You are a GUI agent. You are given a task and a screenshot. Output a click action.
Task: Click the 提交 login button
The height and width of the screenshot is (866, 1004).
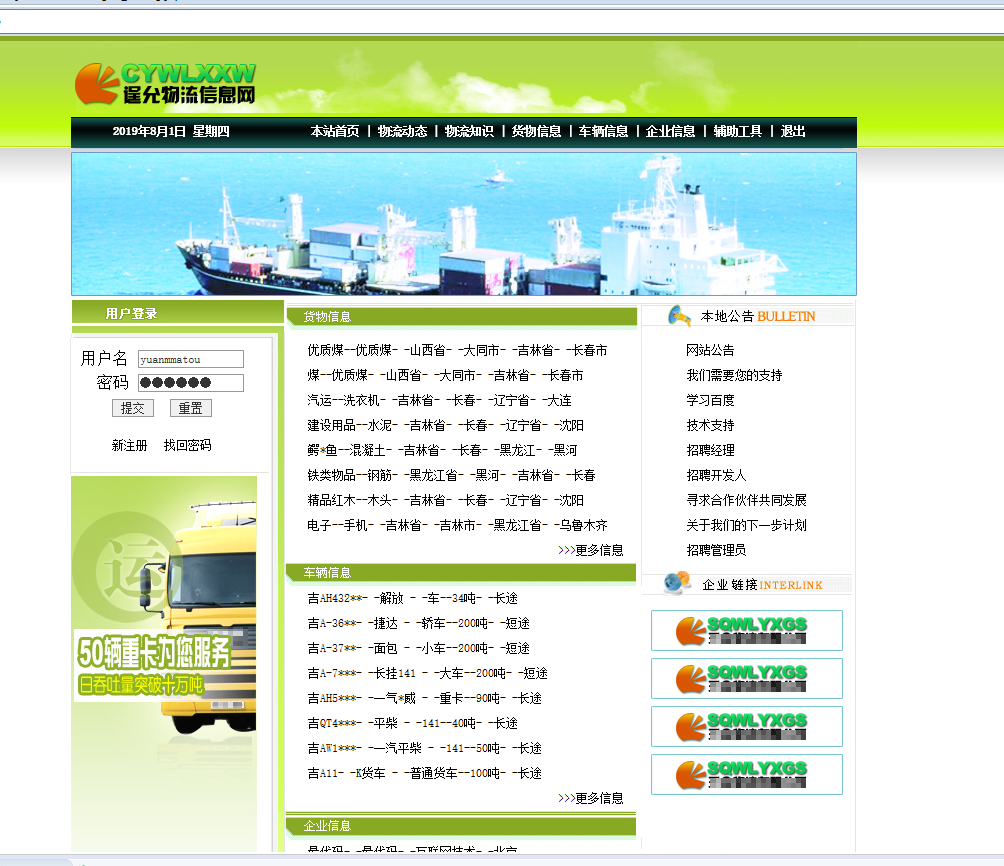click(133, 408)
